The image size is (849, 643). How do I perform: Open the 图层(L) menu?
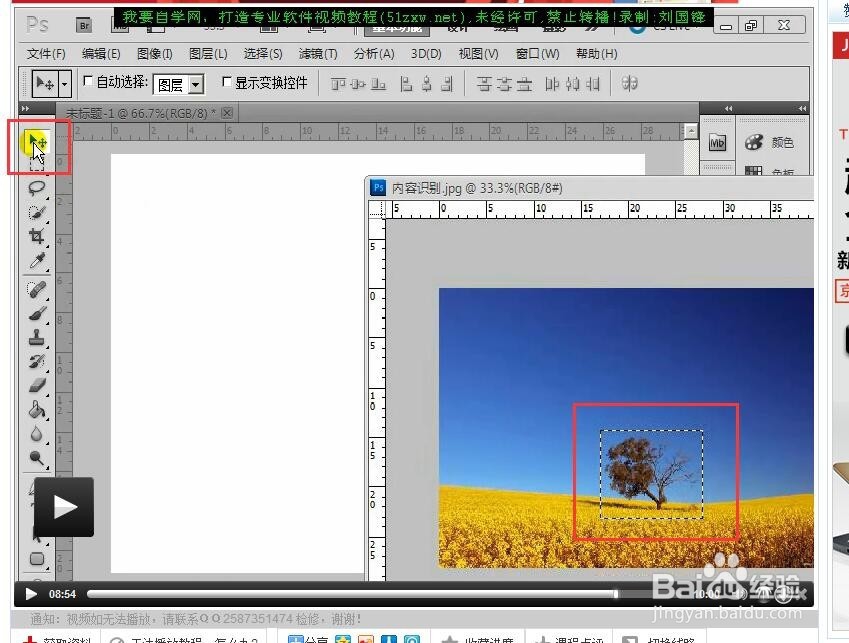pyautogui.click(x=208, y=54)
